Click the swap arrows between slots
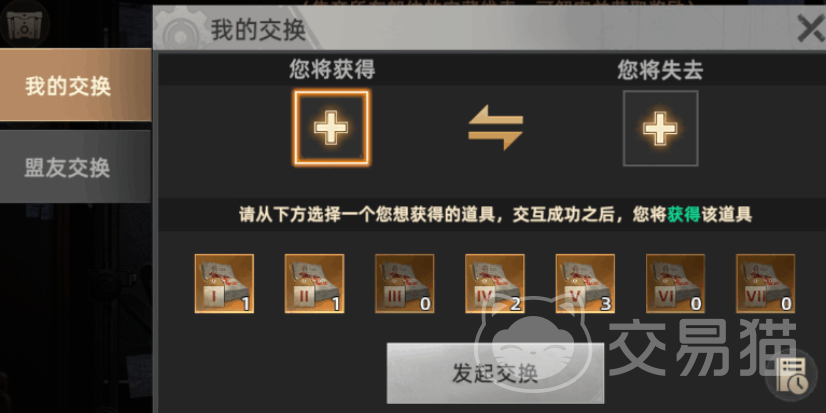The width and height of the screenshot is (826, 413). 496,127
